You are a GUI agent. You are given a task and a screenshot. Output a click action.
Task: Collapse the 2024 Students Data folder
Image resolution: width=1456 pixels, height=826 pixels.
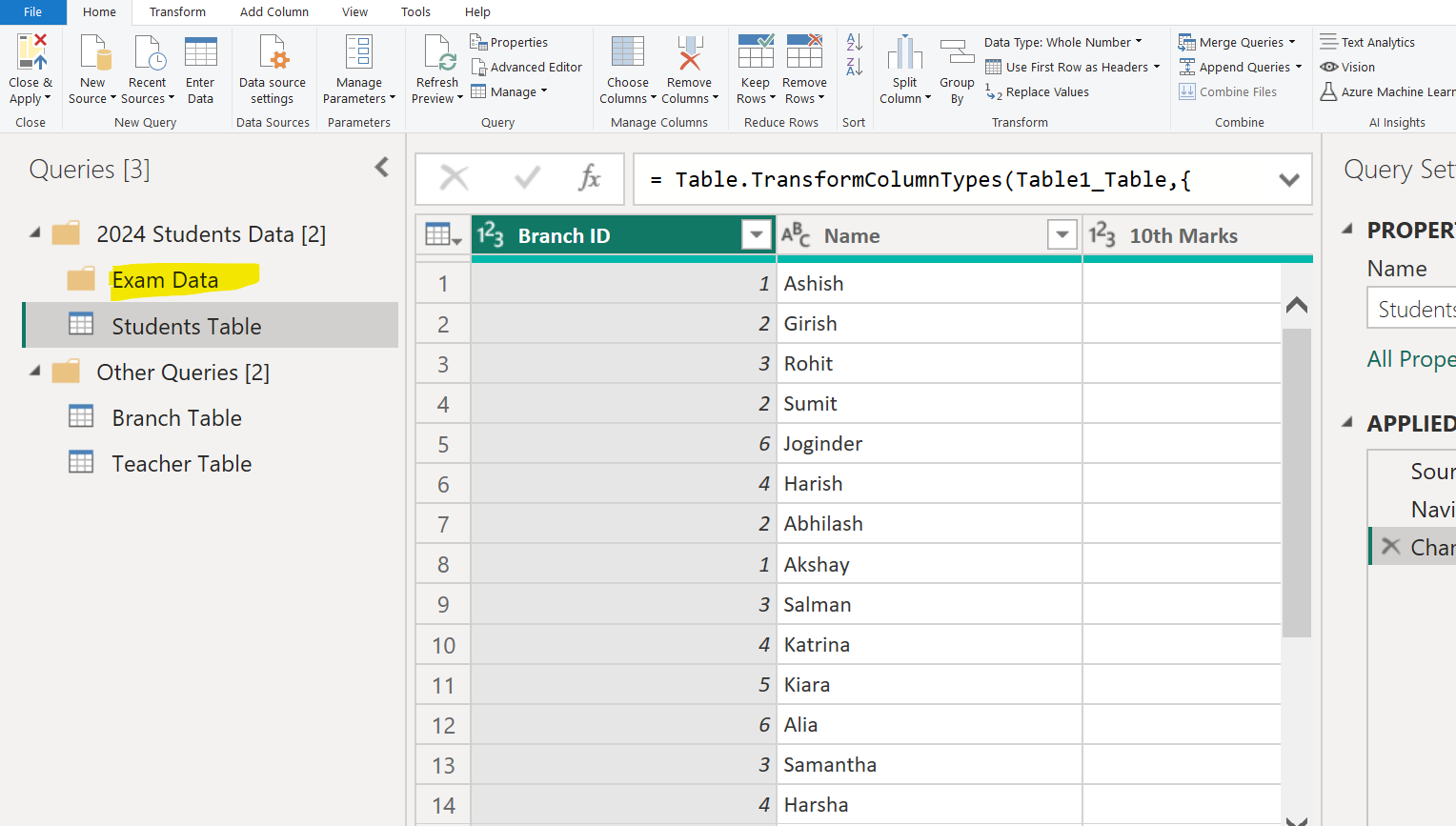[x=35, y=233]
